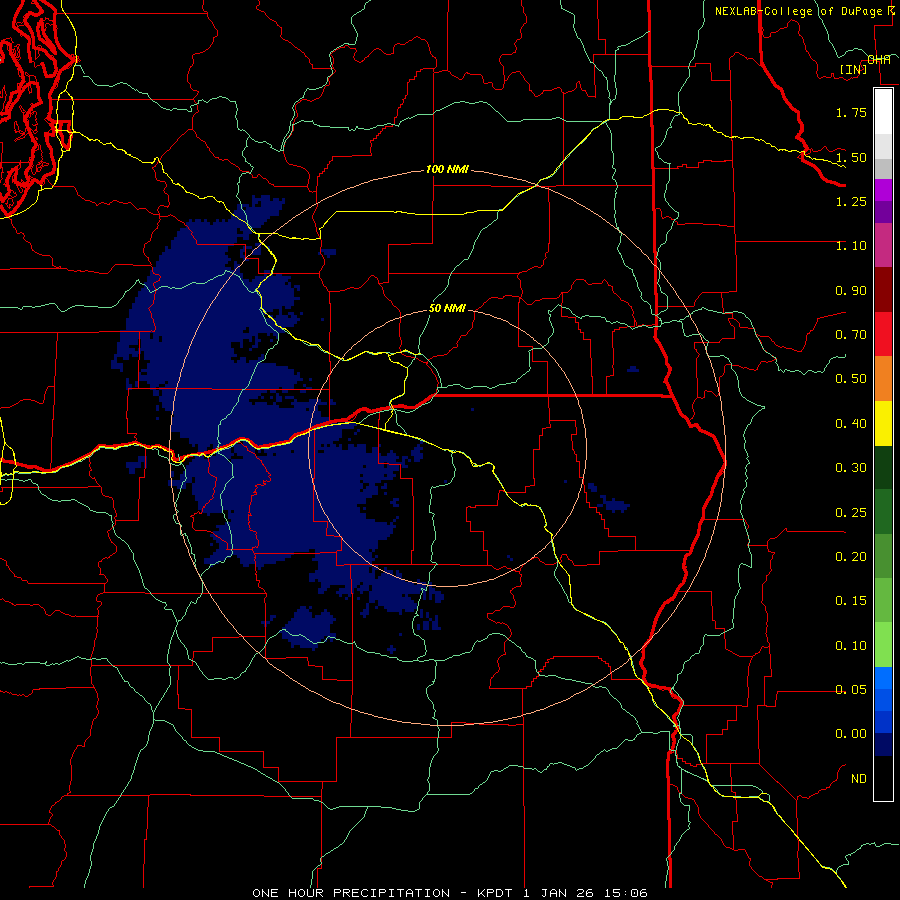Select the 0.25 legend value label
This screenshot has width=900, height=900.
(x=851, y=513)
